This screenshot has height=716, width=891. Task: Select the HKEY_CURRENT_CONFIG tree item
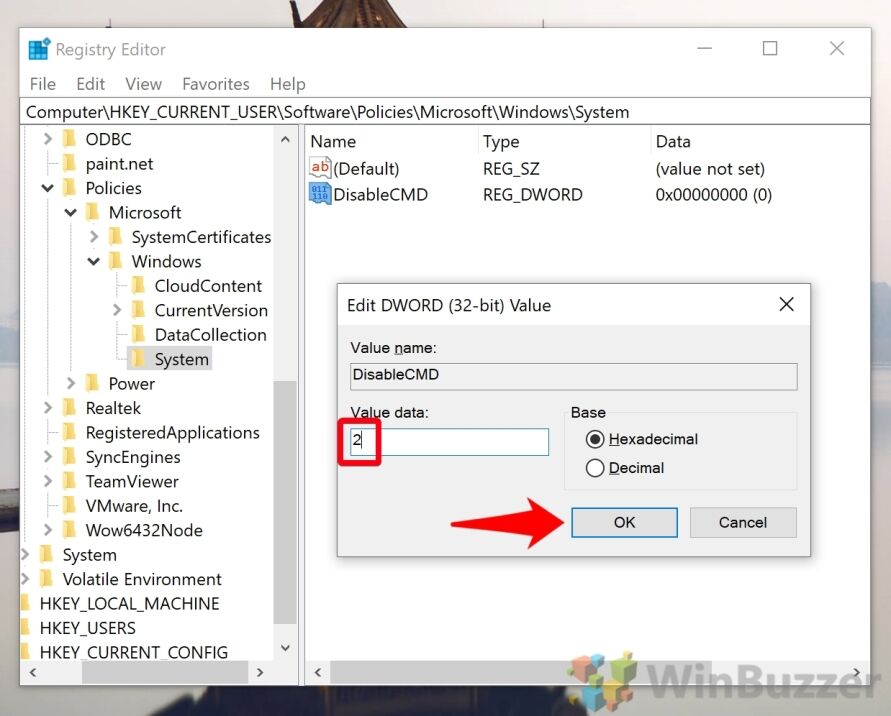coord(134,652)
